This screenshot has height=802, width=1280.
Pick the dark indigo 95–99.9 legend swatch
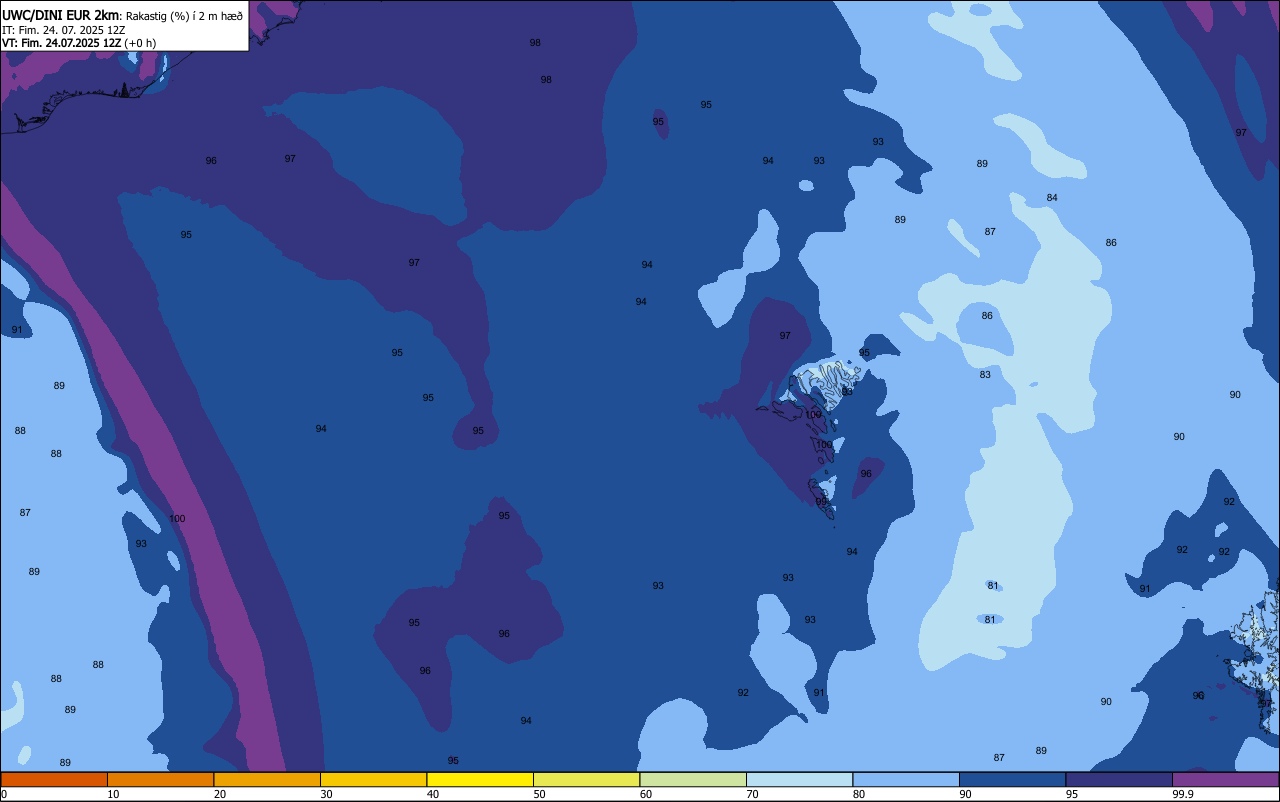(x=1119, y=779)
